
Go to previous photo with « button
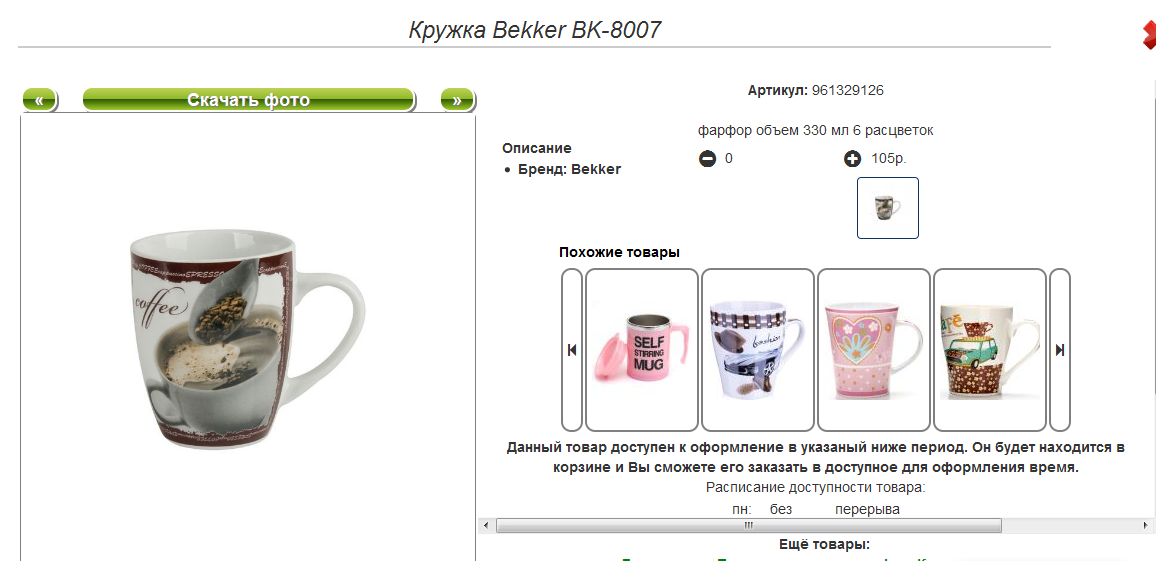(40, 100)
